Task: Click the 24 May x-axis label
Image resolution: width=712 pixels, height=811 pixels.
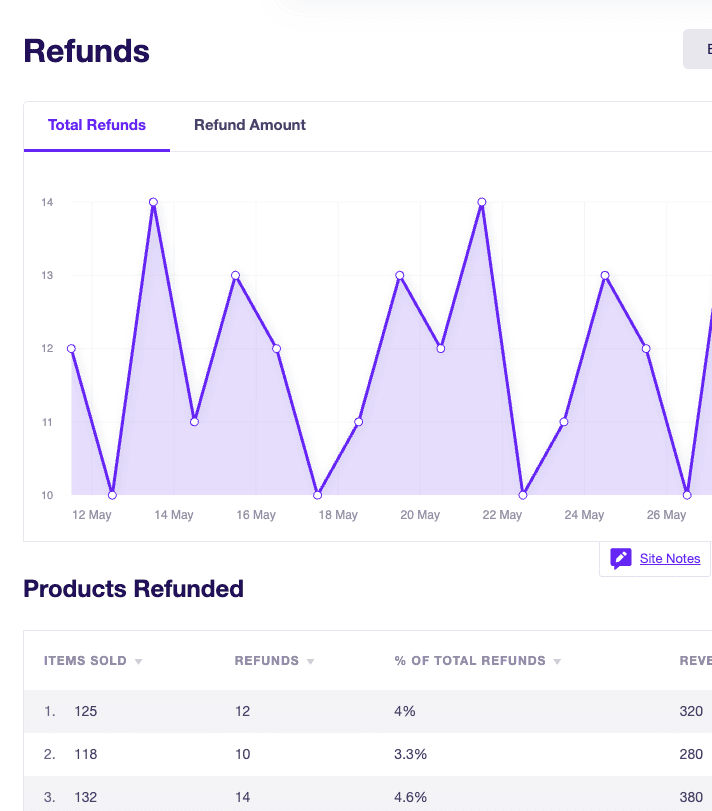Action: [x=584, y=515]
